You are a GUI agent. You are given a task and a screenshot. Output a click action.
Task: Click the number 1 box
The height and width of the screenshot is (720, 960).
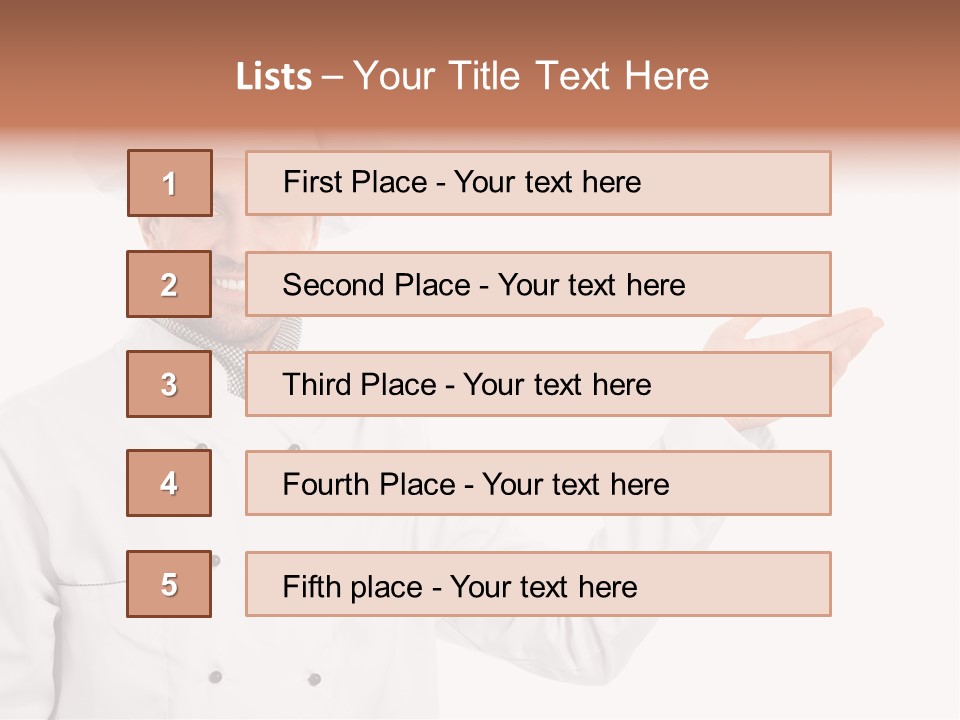170,183
